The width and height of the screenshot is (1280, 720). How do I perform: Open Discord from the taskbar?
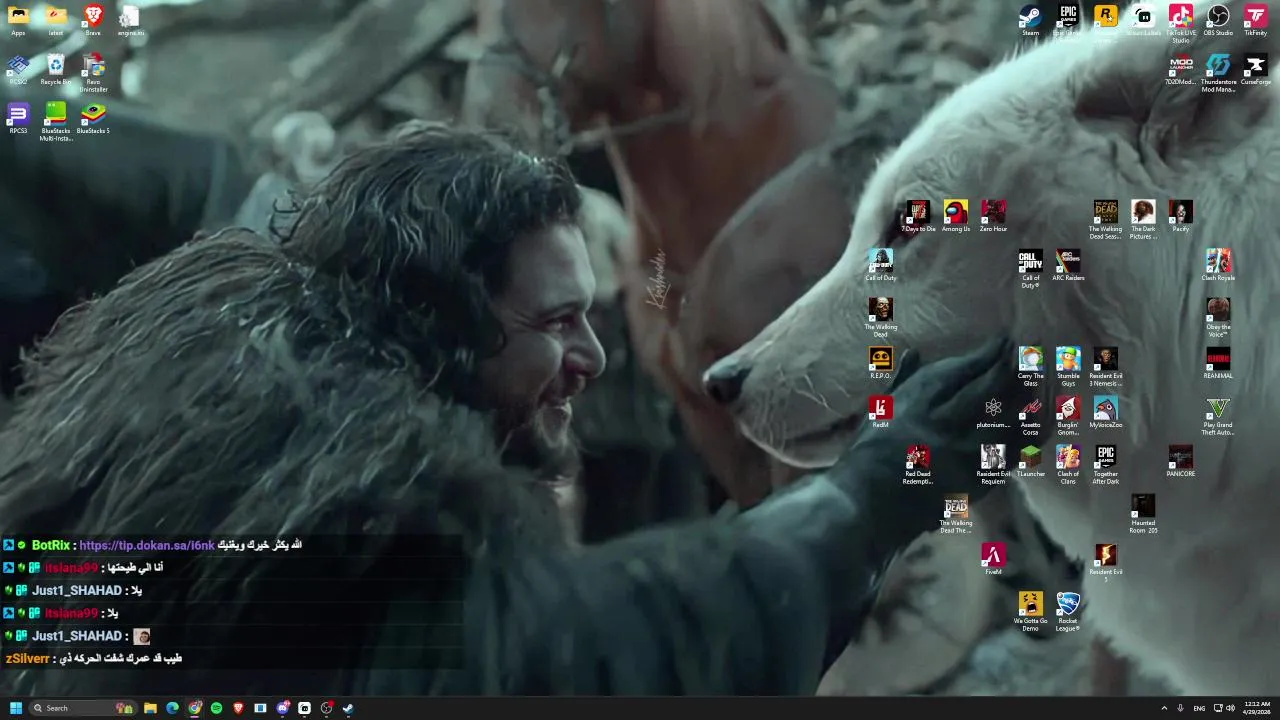[282, 708]
